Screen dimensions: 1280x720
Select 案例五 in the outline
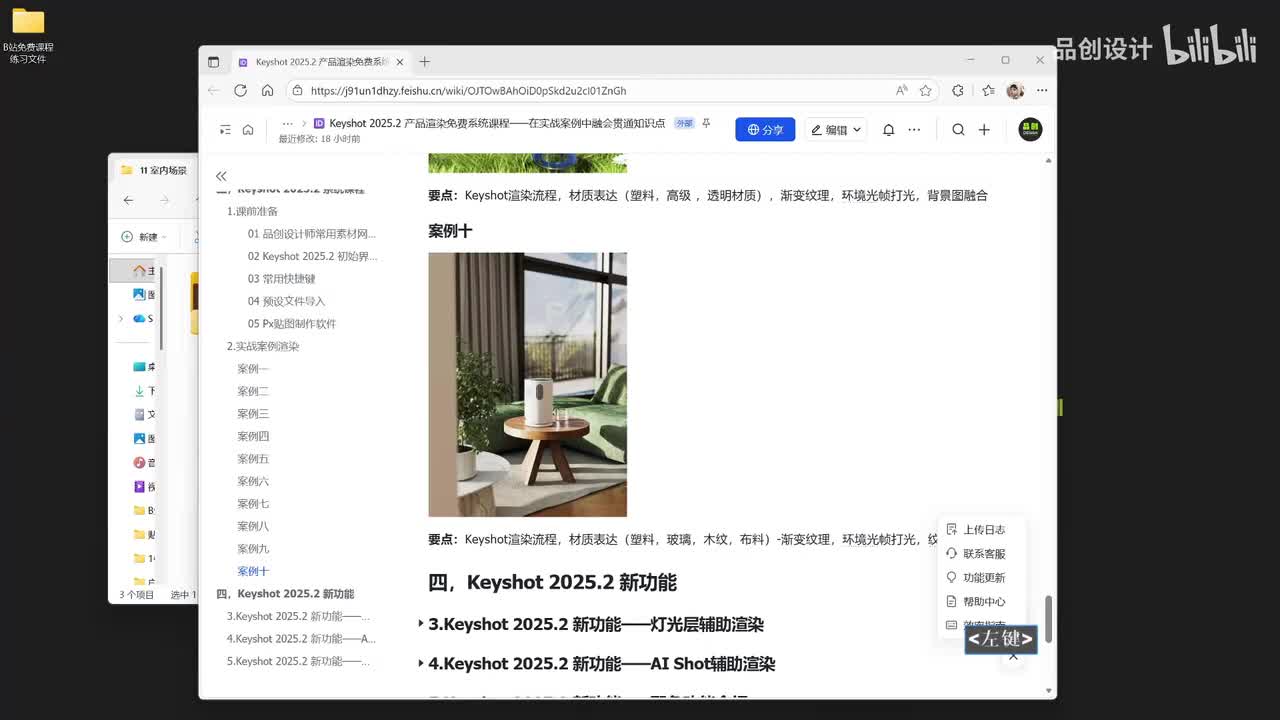(x=253, y=459)
